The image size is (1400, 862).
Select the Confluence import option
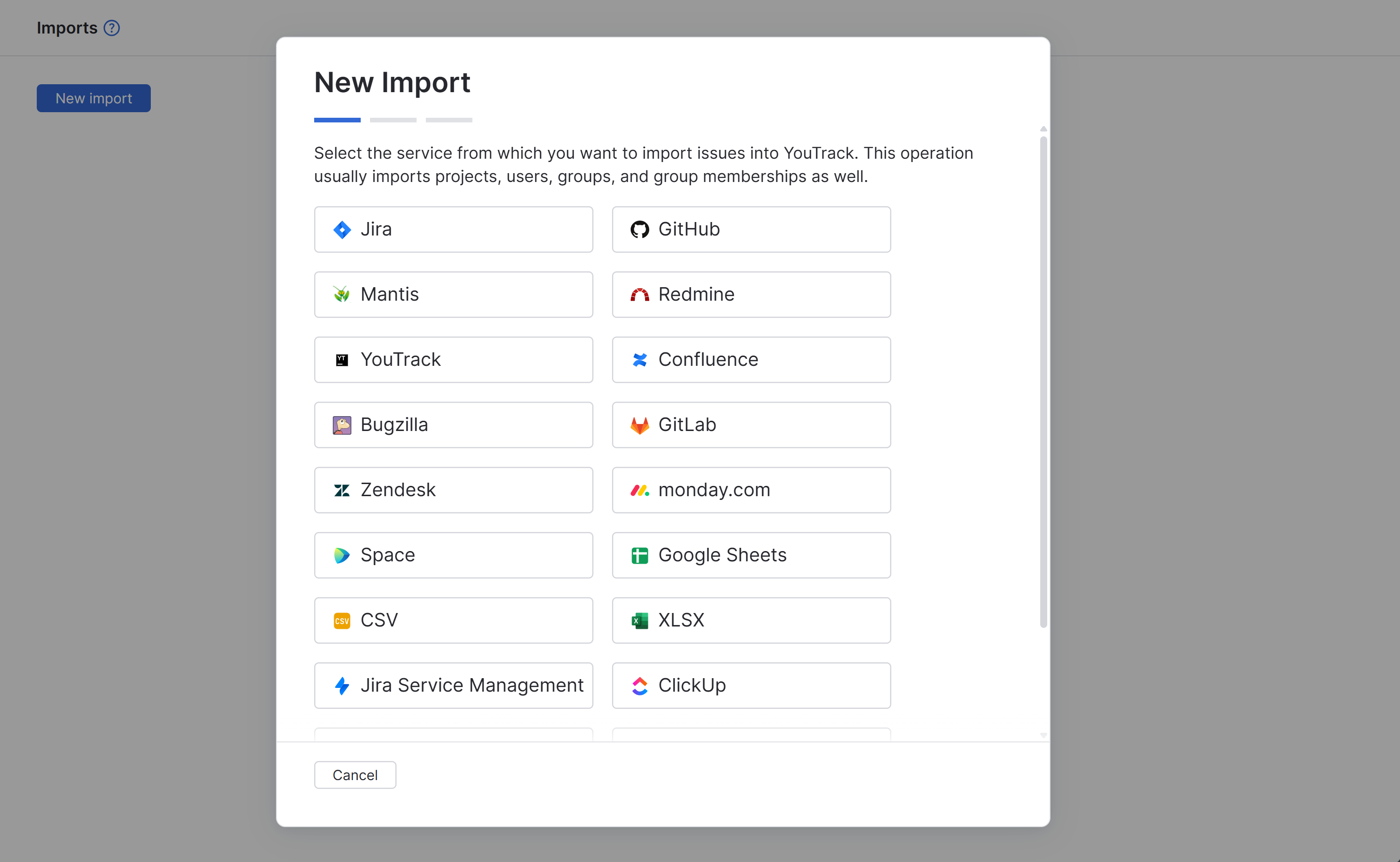pyautogui.click(x=751, y=360)
